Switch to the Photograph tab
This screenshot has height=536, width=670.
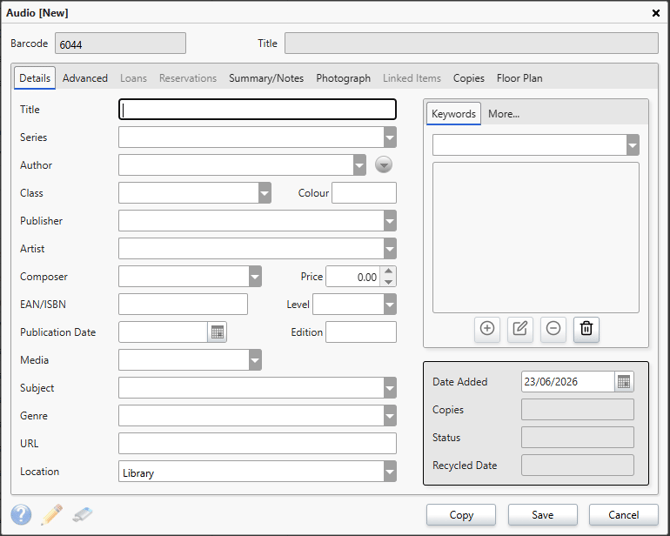point(343,78)
